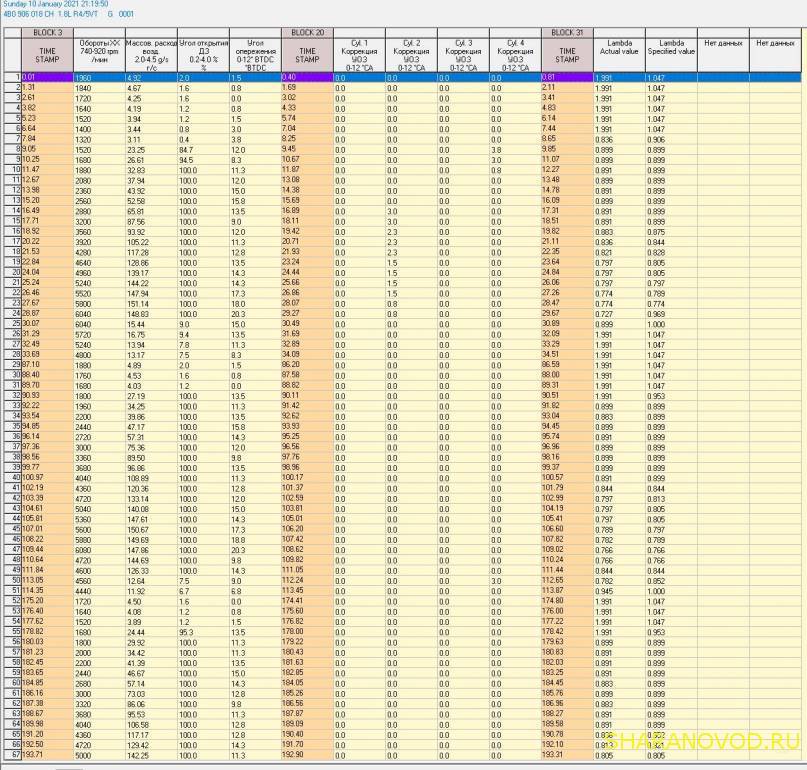This screenshot has height=770, width=807.
Task: Select the Lambda Specified value column header
Action: click(x=670, y=47)
